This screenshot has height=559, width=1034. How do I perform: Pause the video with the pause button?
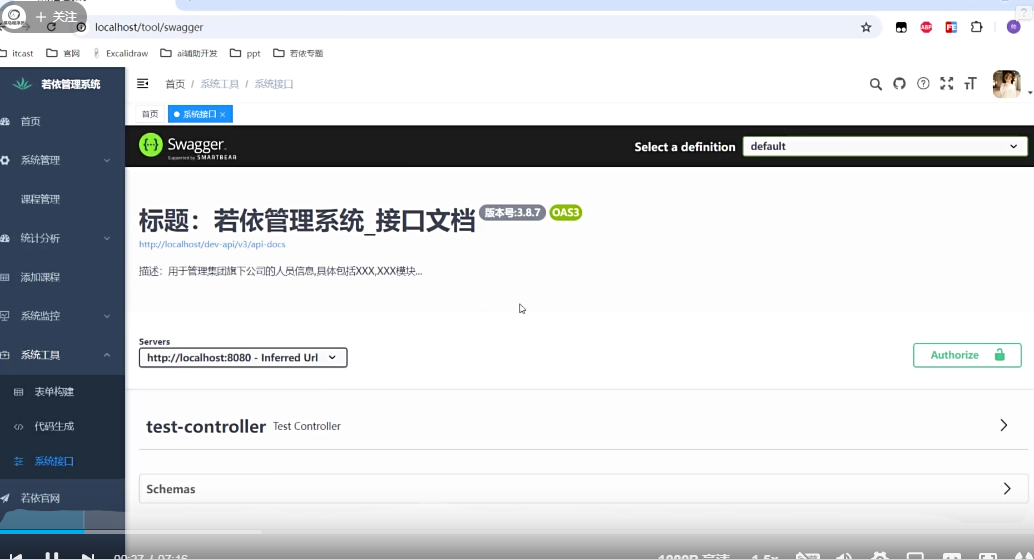pos(51,555)
